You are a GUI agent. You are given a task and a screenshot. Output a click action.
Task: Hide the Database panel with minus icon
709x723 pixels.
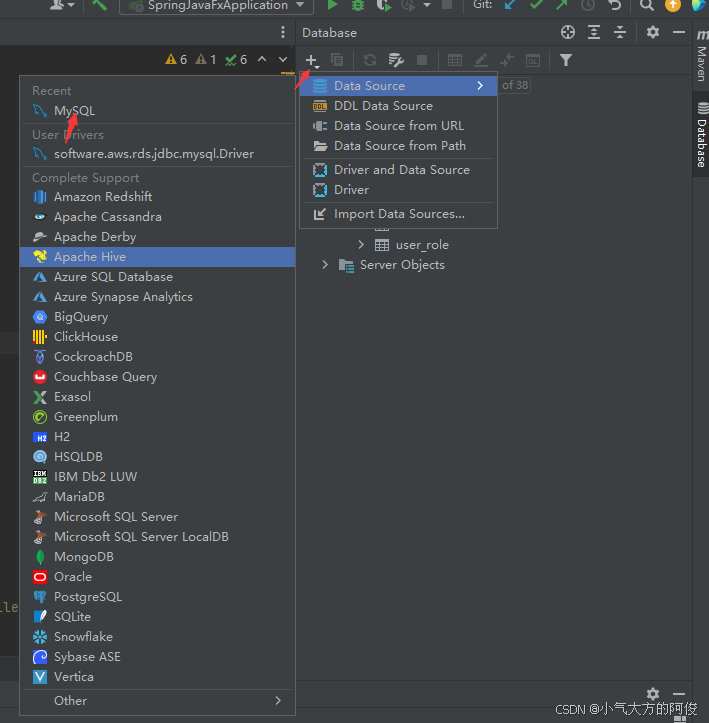679,32
